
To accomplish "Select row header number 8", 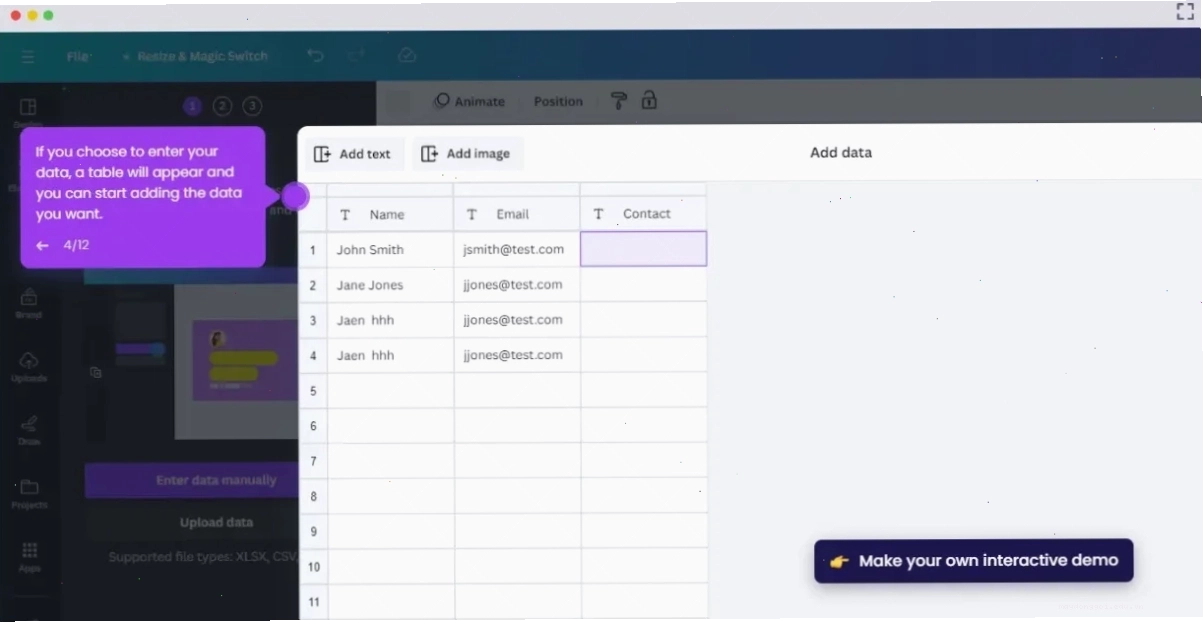I will pos(313,496).
